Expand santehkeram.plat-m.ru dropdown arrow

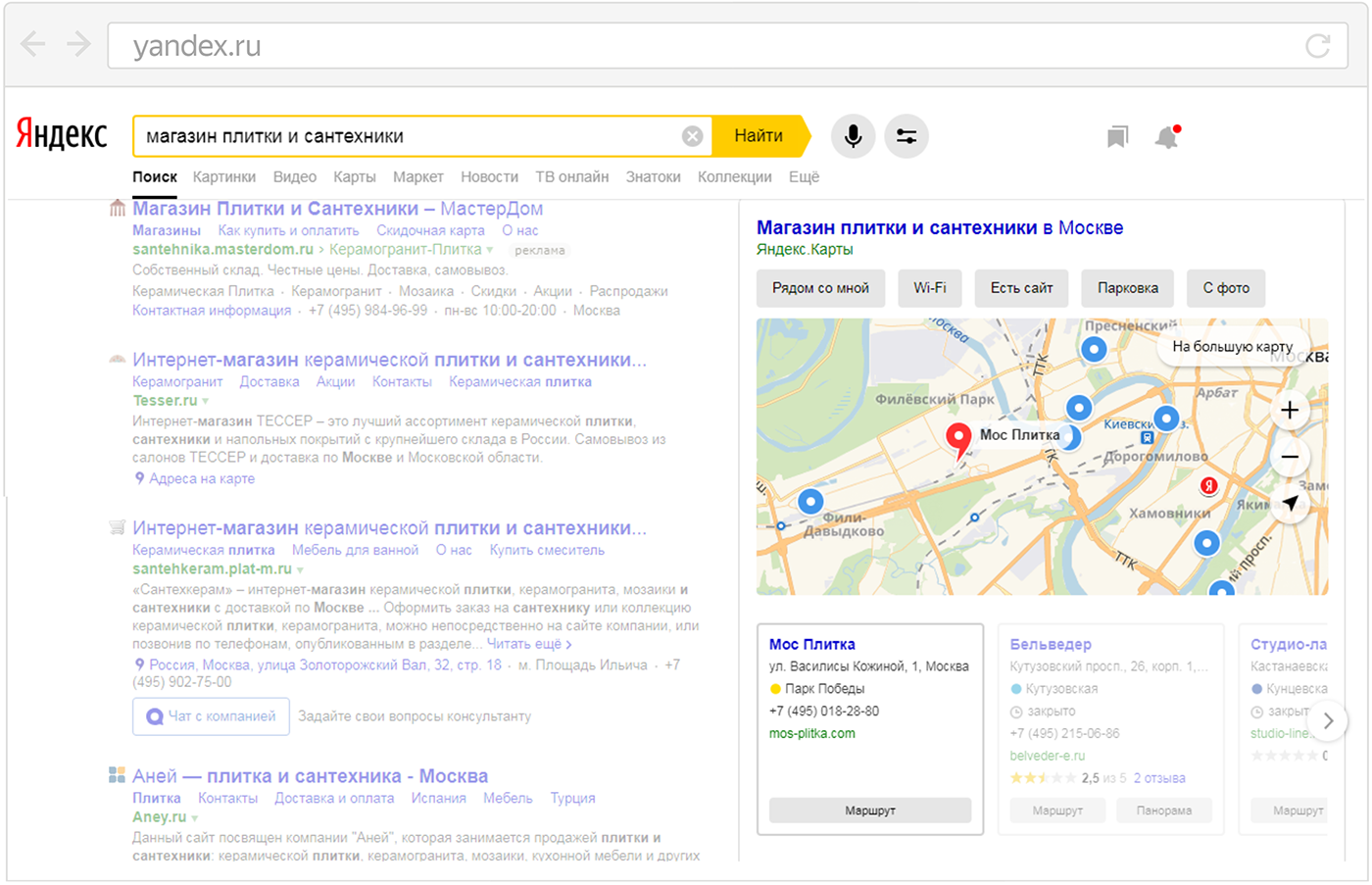[301, 569]
